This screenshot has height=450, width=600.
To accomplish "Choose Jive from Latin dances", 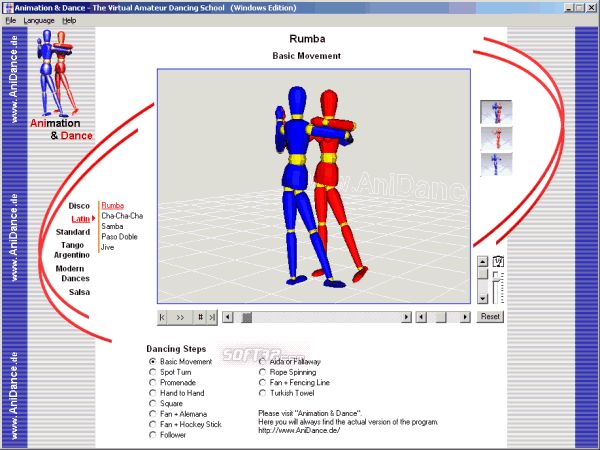I will coord(108,247).
